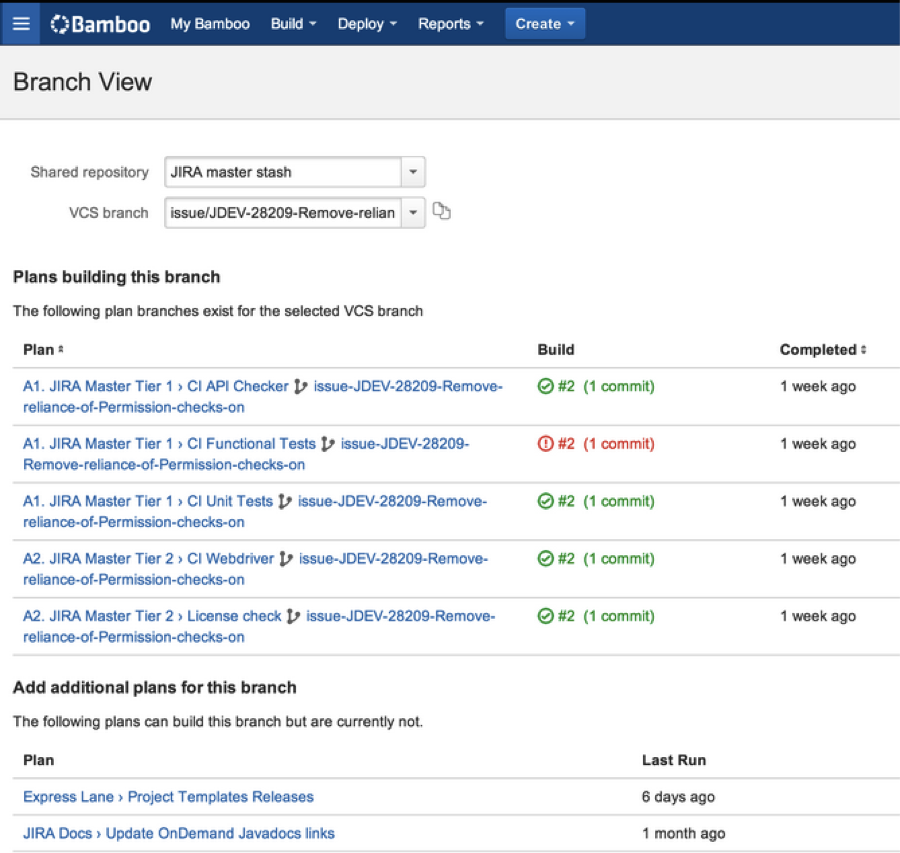Click success status icon for License check build
This screenshot has width=900, height=853.
tap(545, 616)
